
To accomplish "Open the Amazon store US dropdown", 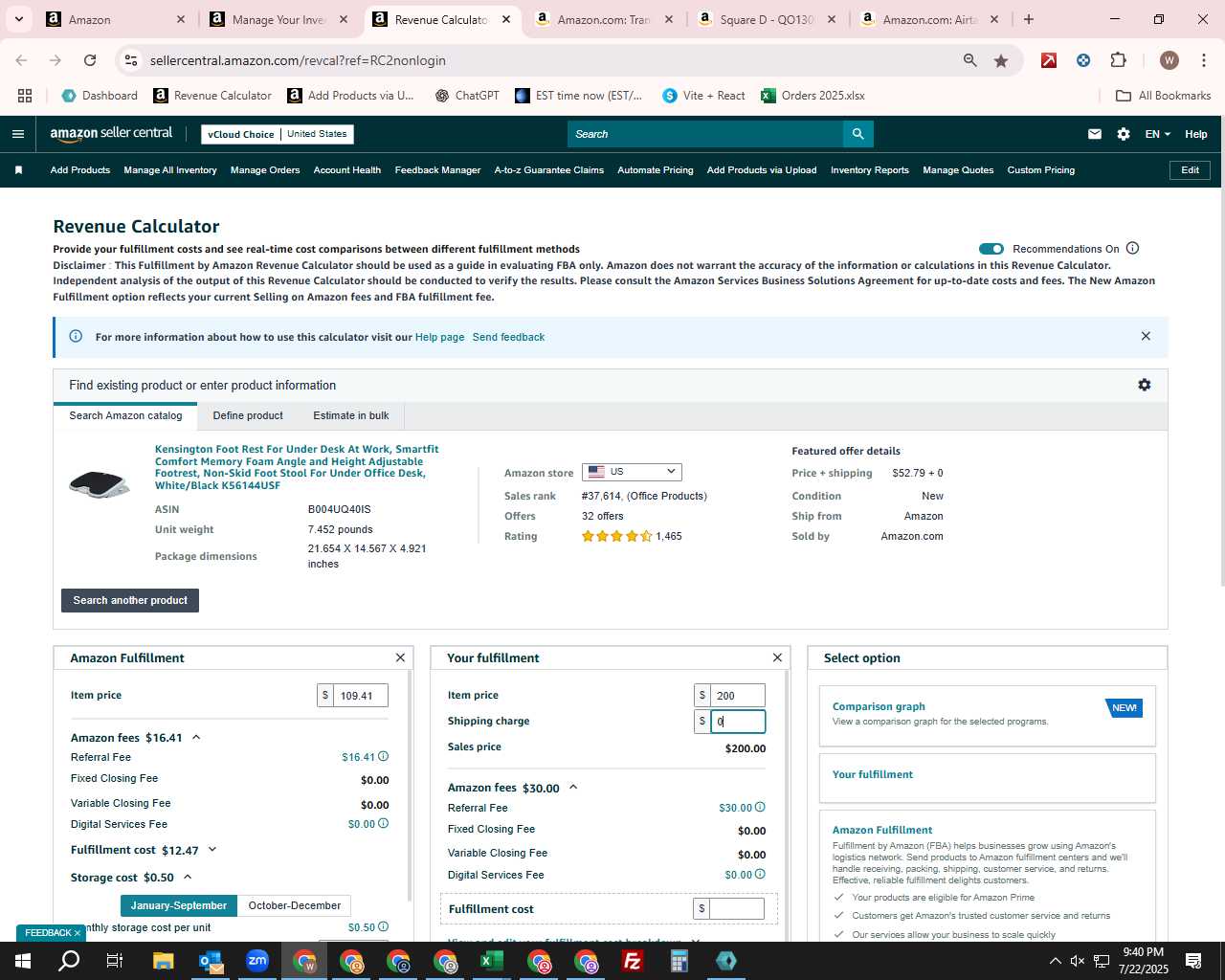I will [632, 472].
